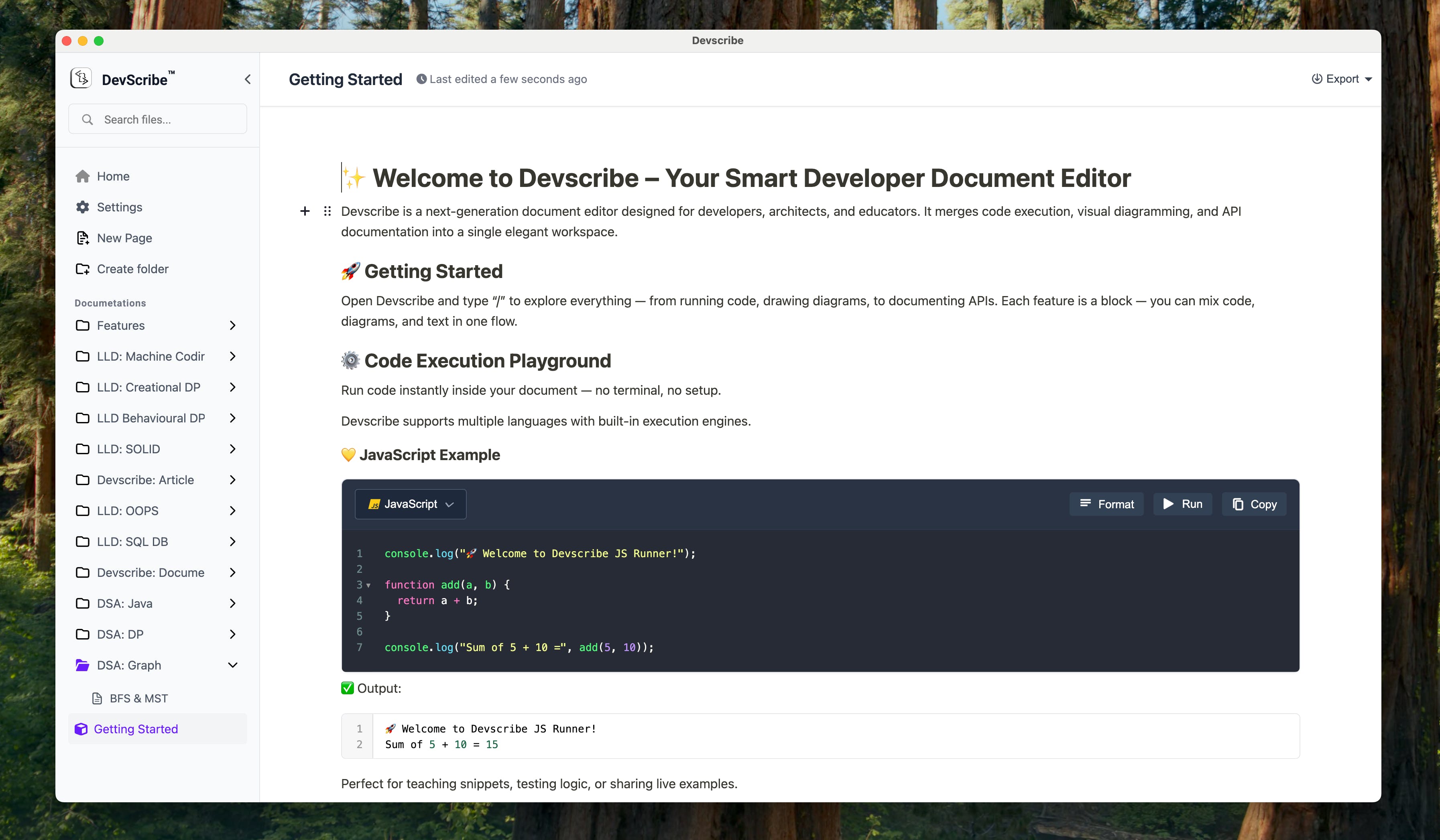Format the JavaScript code
The width and height of the screenshot is (1440, 840).
[1106, 504]
